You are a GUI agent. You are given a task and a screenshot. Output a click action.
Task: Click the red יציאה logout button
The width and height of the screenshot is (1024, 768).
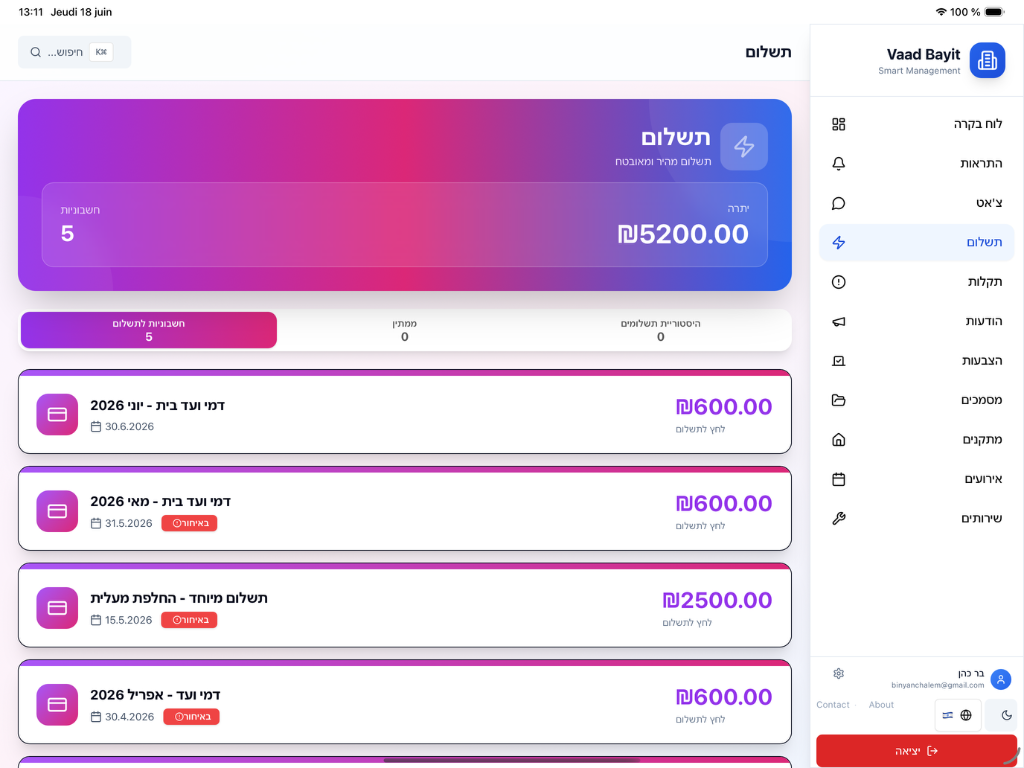[916, 751]
